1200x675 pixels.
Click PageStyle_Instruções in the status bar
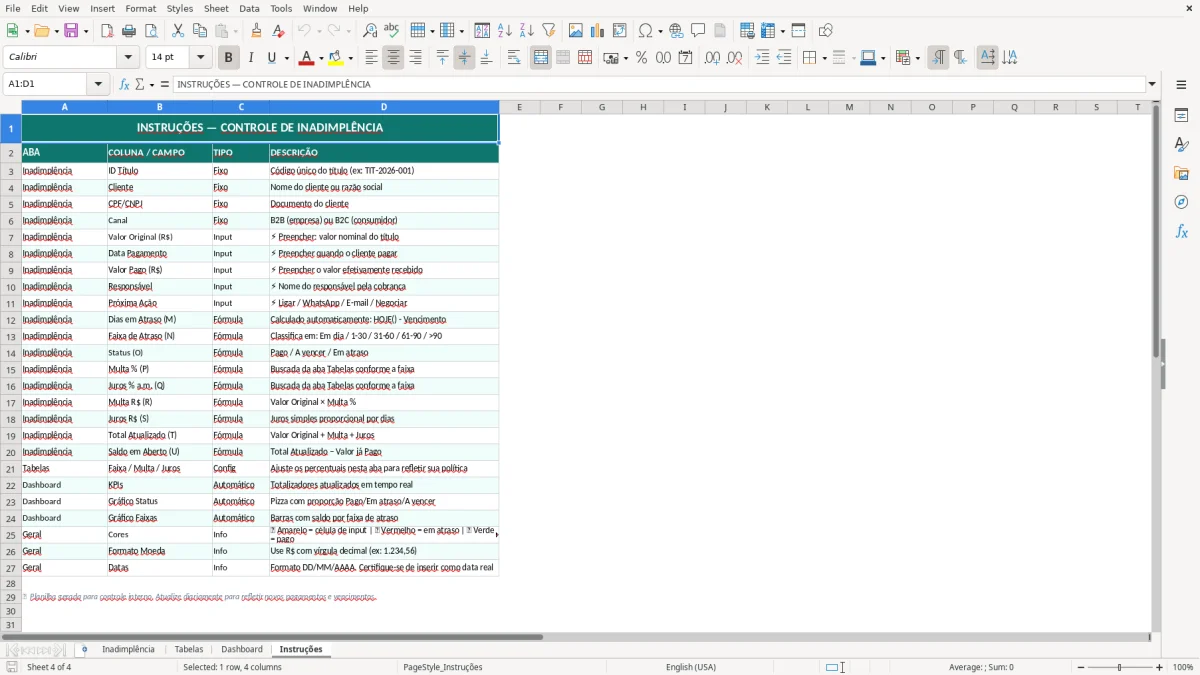tap(443, 667)
